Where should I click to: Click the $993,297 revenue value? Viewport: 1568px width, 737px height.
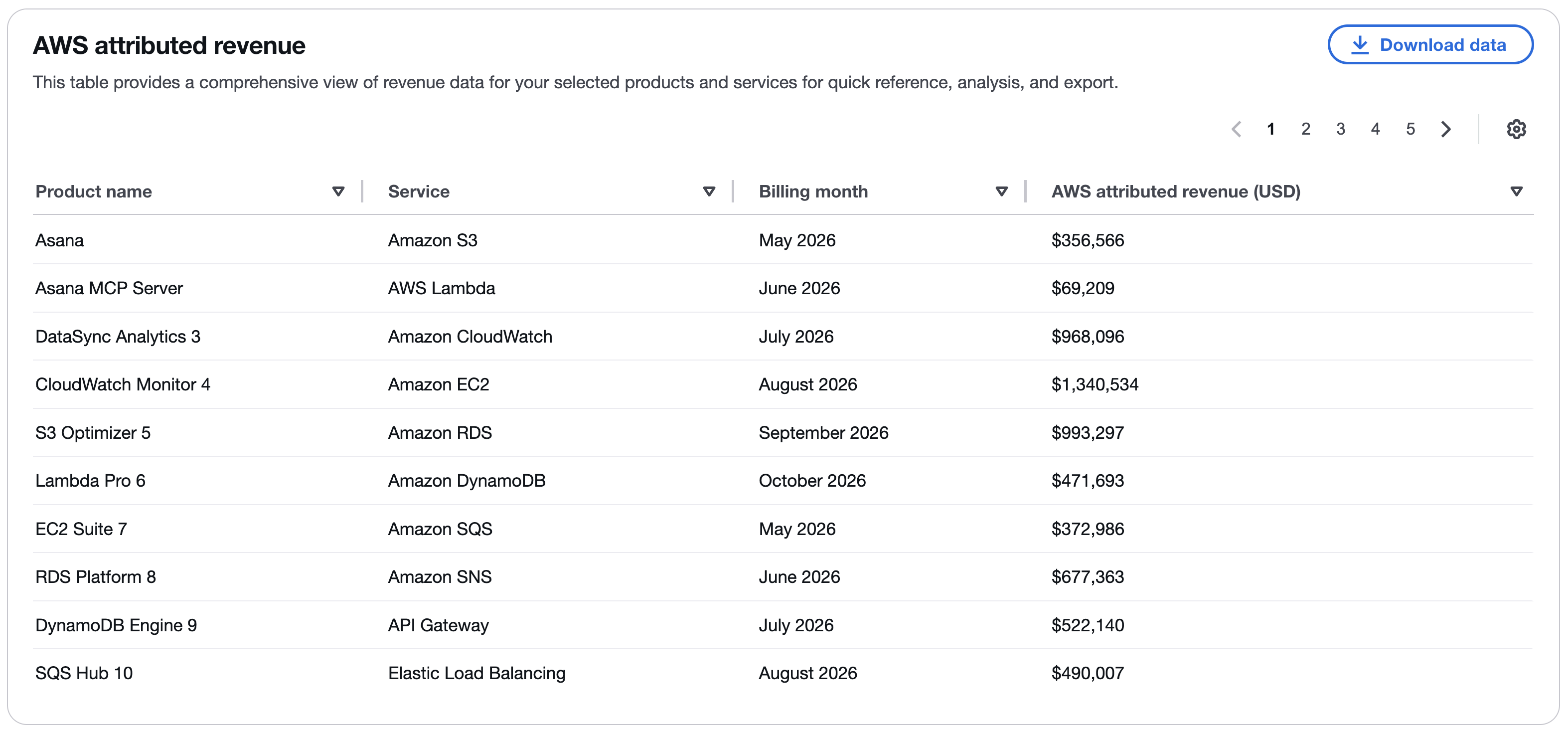coord(1088,432)
